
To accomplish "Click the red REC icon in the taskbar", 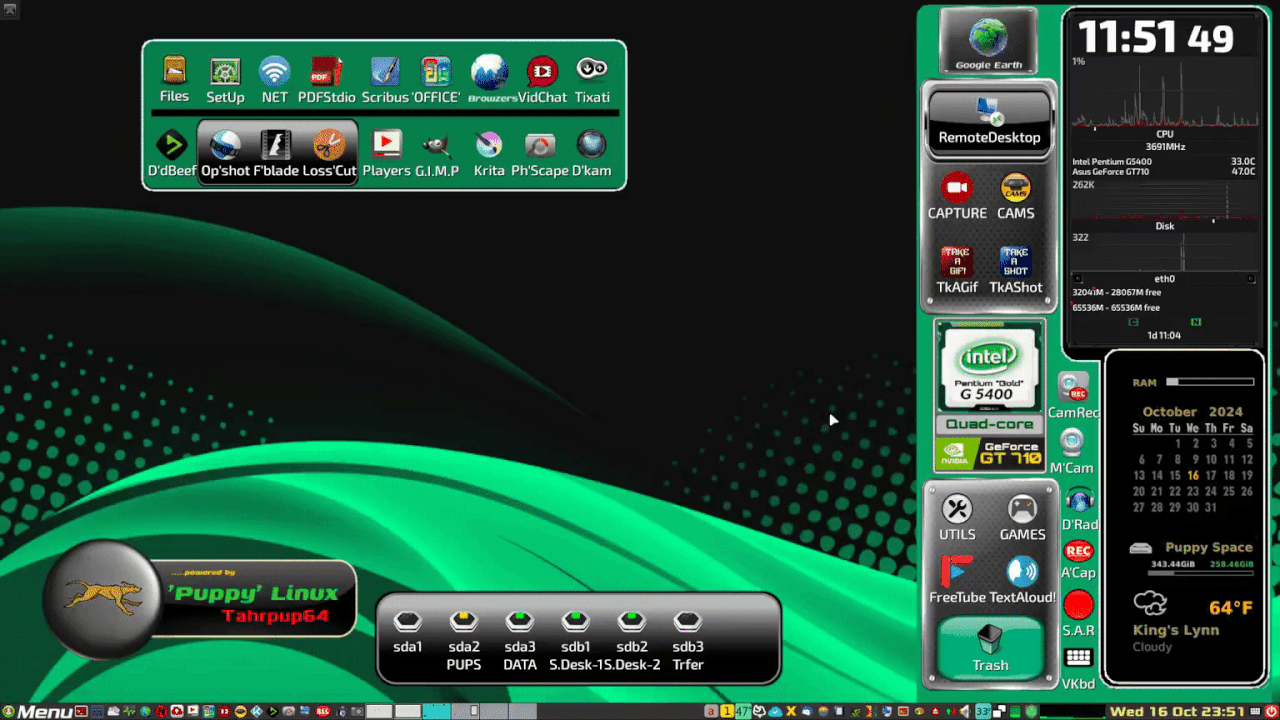I will tap(323, 712).
